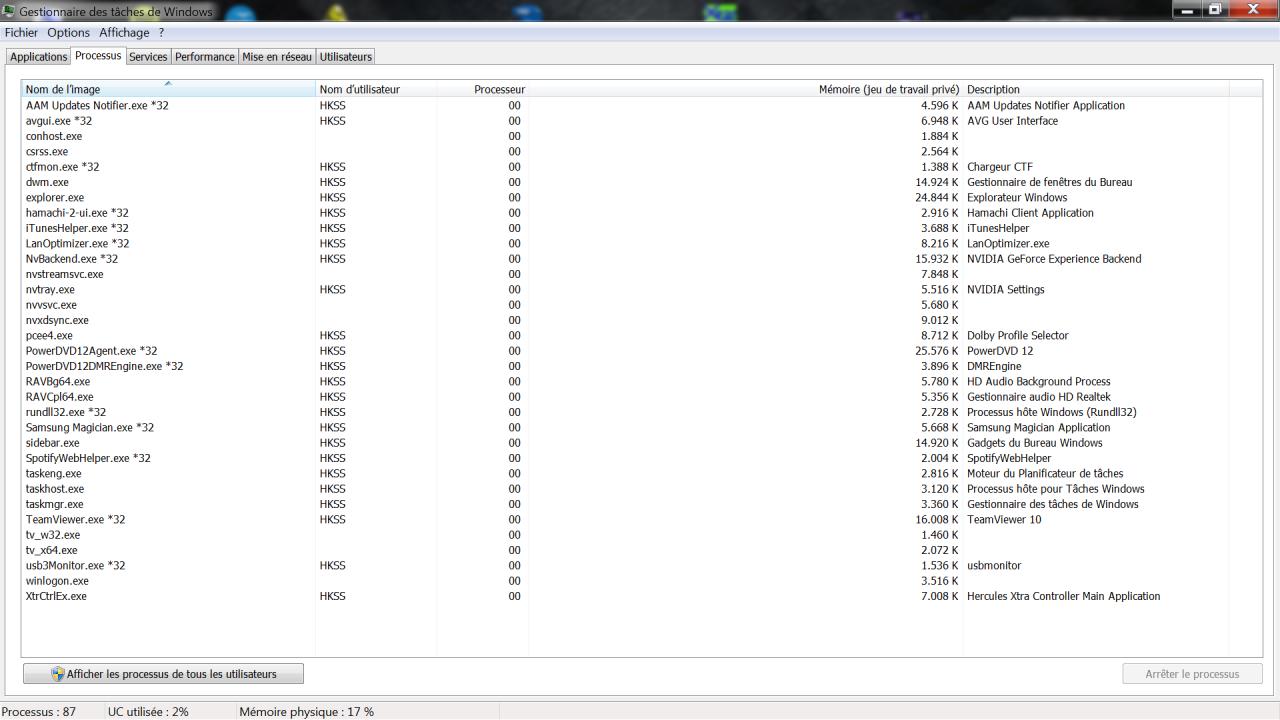Select the ctfmon.exe *32 process
Viewport: 1280px width, 720px height.
642,167
